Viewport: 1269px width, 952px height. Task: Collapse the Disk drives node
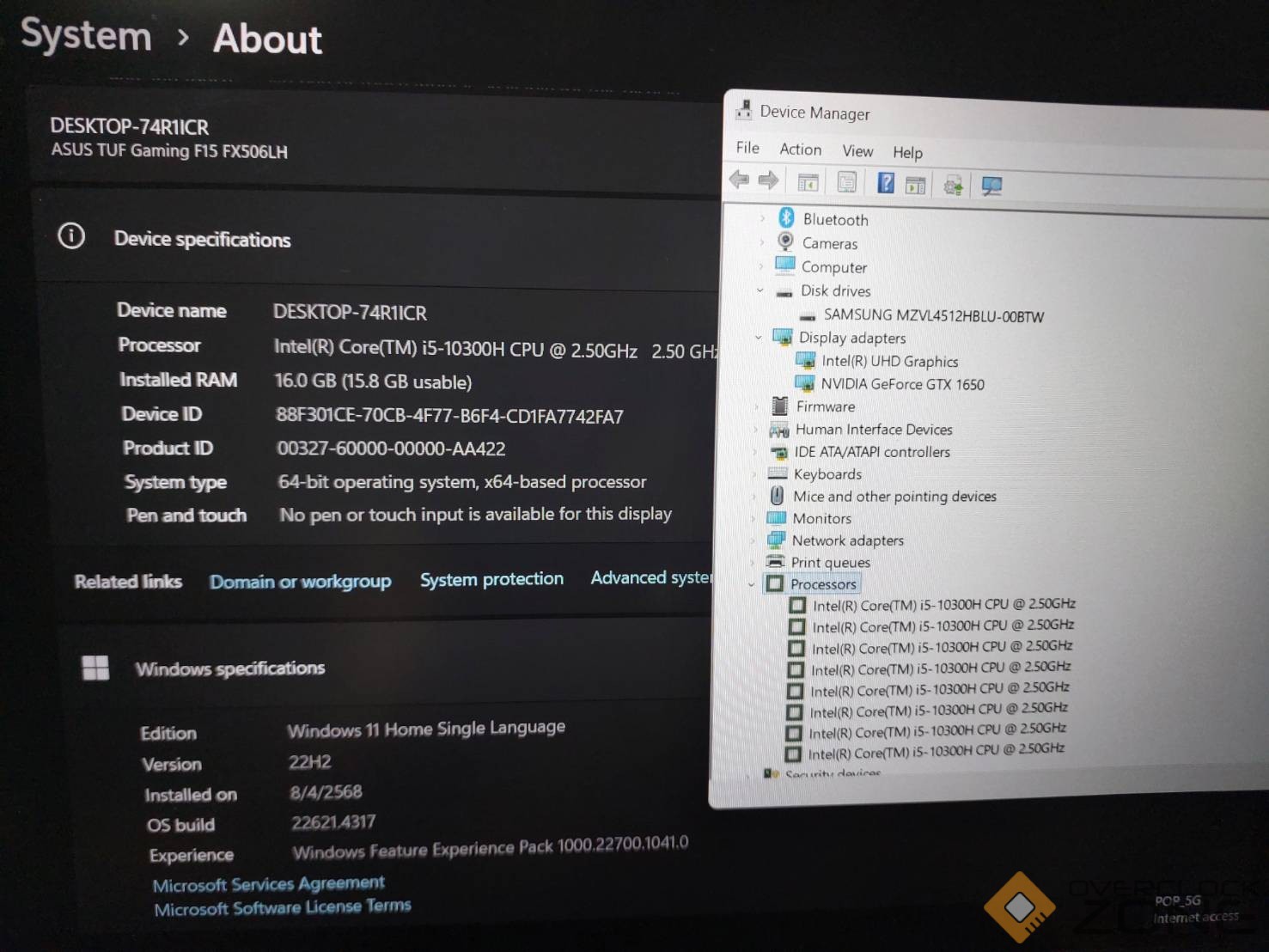coord(760,290)
